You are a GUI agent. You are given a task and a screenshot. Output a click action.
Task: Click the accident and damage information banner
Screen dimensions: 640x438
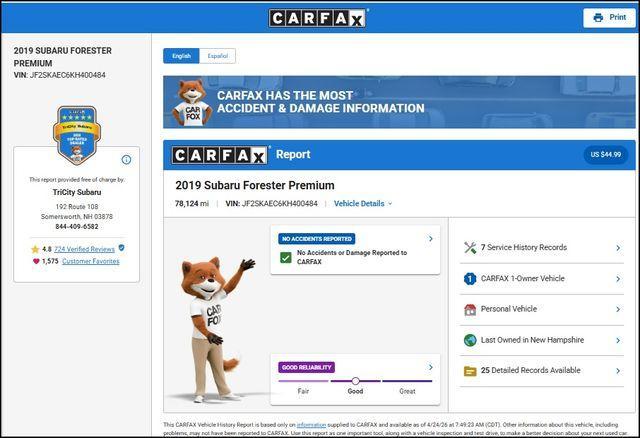pyautogui.click(x=399, y=102)
